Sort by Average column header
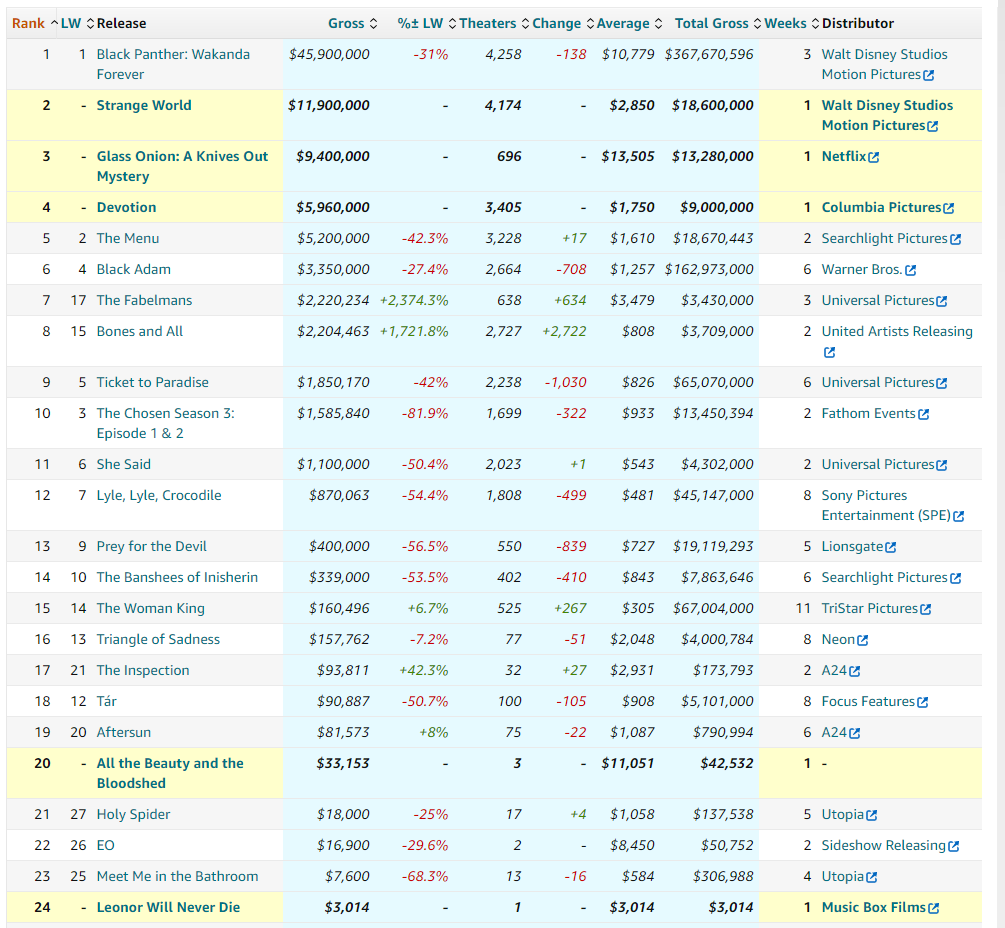 click(x=623, y=23)
